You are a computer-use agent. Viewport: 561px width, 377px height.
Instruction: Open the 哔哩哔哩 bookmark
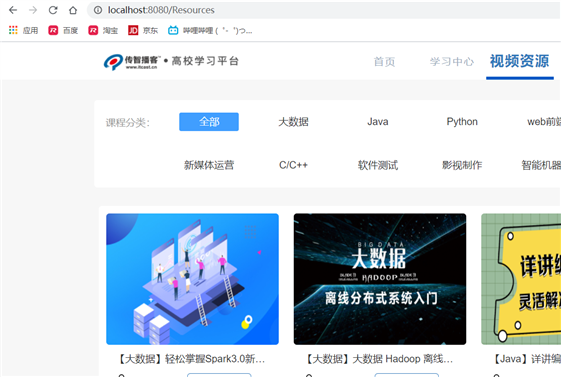point(210,30)
